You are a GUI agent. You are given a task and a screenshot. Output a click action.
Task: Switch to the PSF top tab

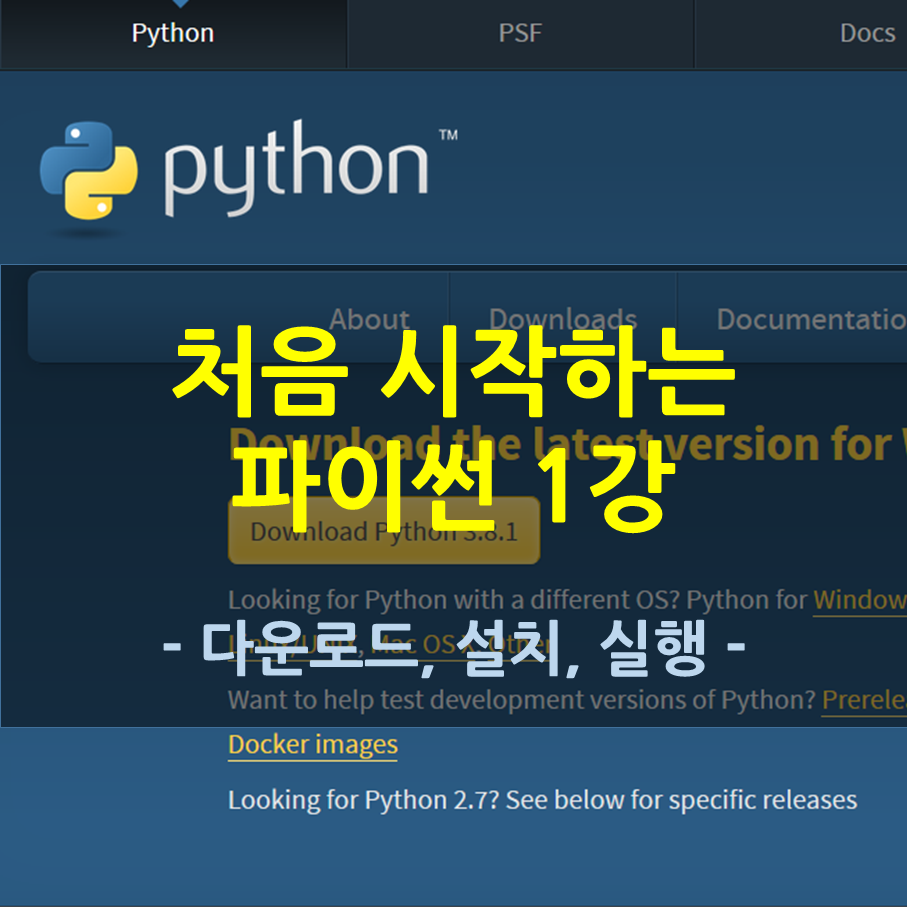[x=520, y=34]
